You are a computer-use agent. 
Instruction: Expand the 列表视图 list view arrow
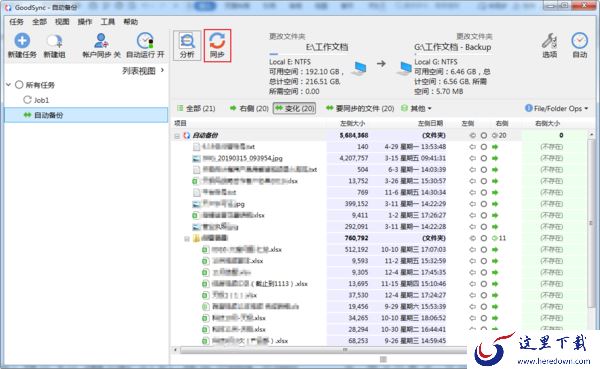tap(162, 70)
